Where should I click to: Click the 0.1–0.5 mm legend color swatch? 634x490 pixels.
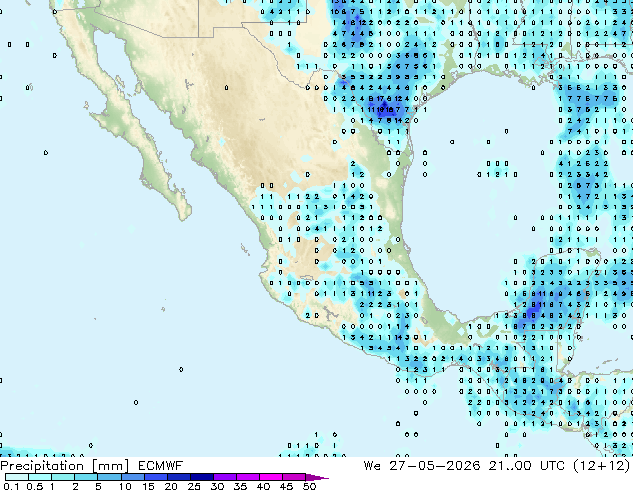click(x=17, y=477)
